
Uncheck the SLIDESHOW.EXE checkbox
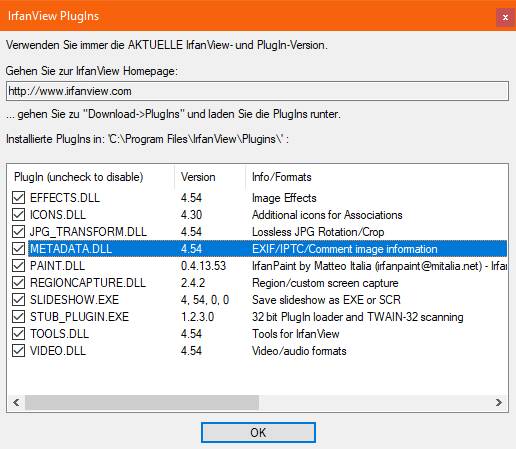pos(18,300)
